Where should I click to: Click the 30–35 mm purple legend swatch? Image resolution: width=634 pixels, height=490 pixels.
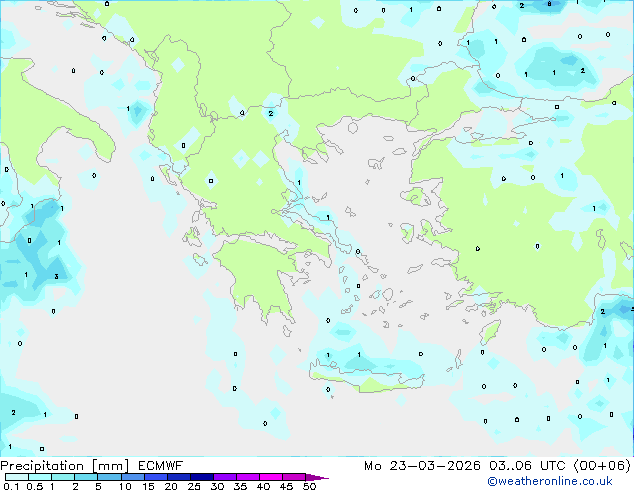click(x=224, y=477)
